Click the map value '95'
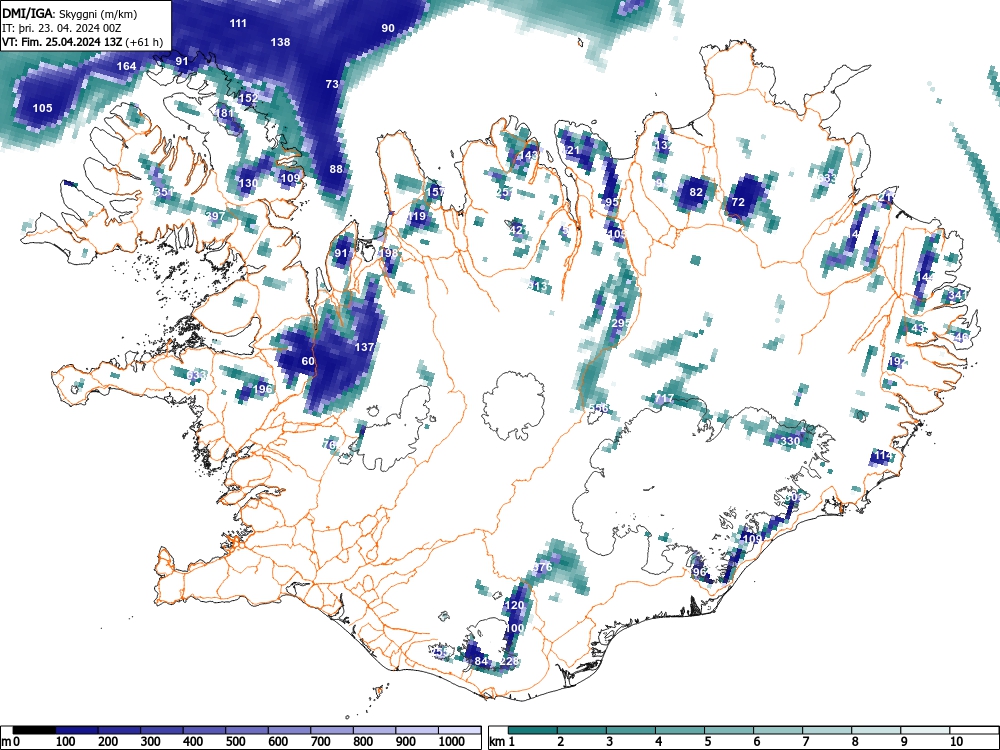 pyautogui.click(x=612, y=202)
